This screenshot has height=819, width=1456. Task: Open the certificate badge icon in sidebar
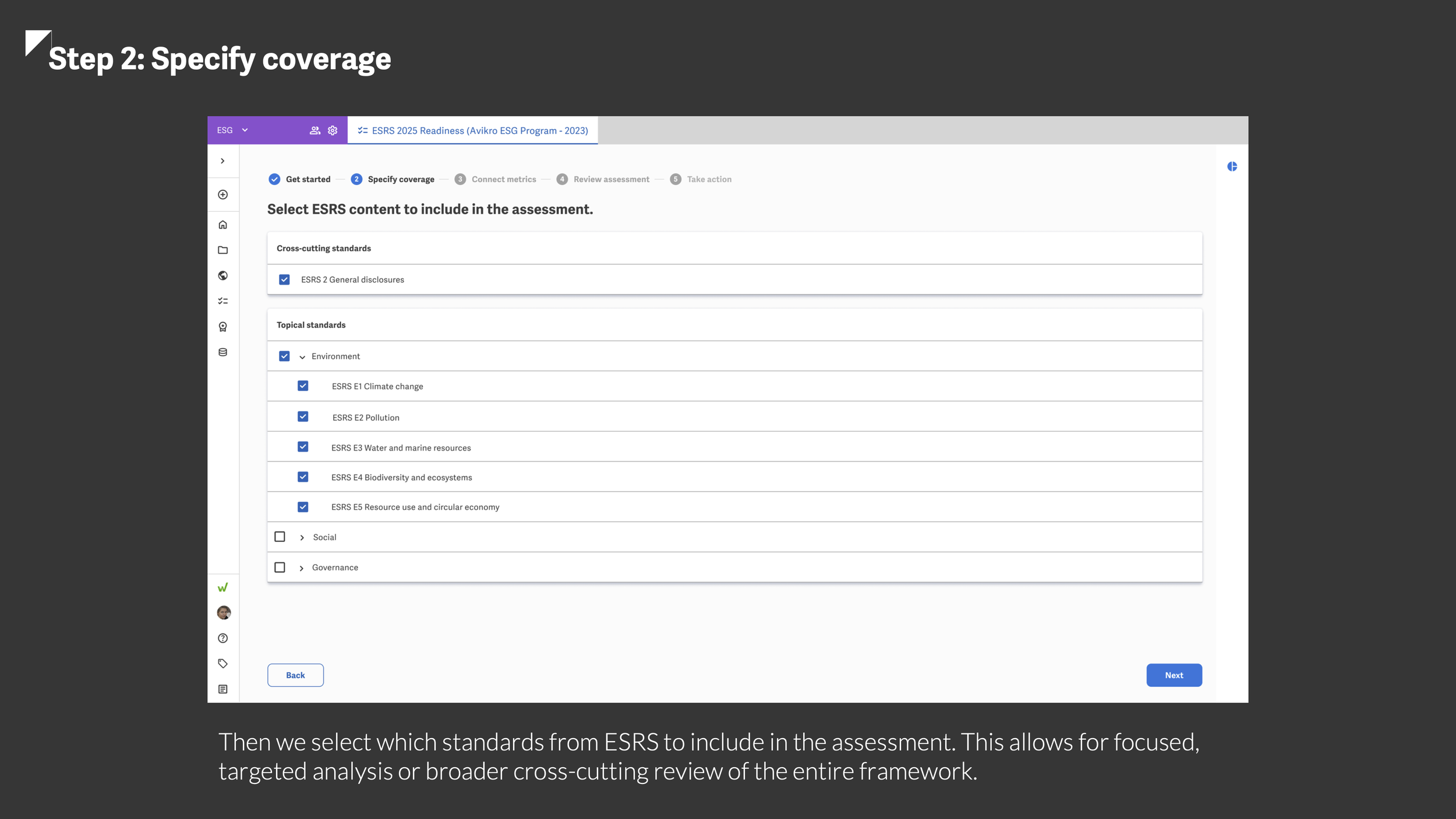pyautogui.click(x=222, y=327)
